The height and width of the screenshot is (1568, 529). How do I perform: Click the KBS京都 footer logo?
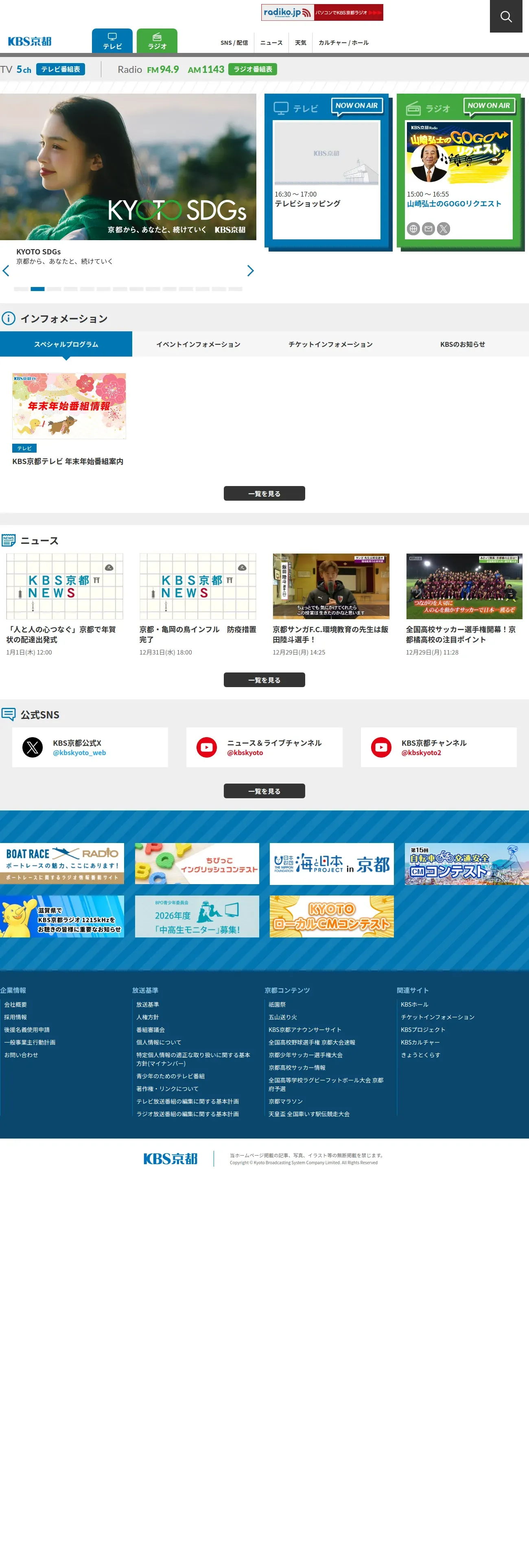[171, 1158]
